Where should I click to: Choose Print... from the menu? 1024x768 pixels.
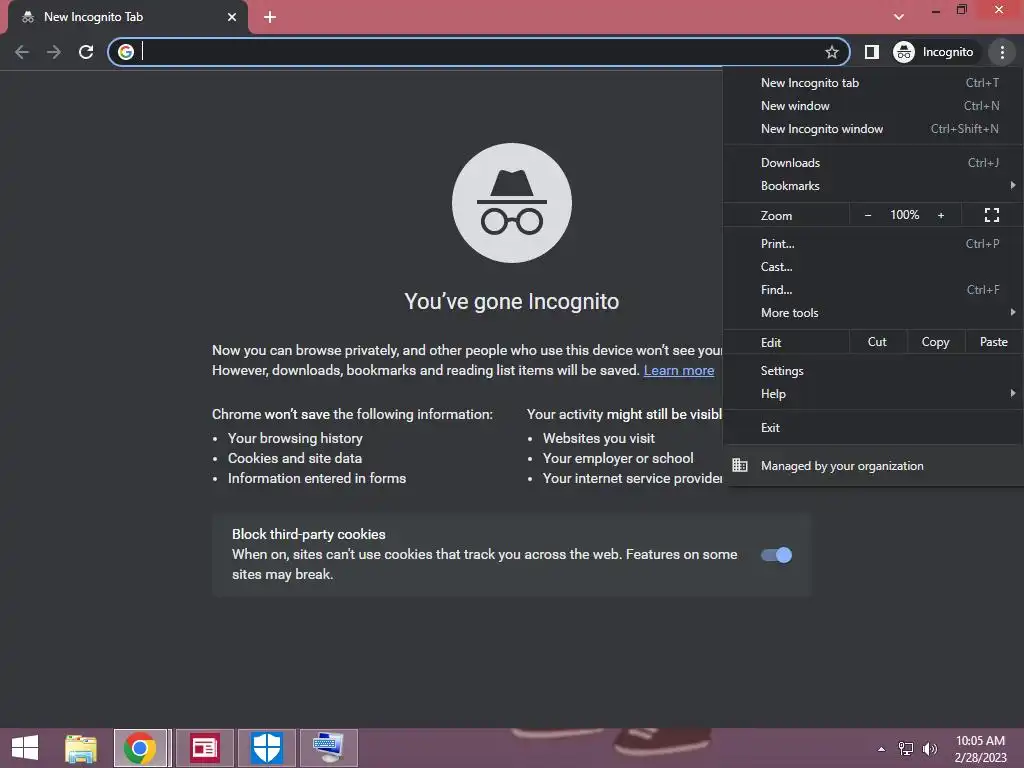[873, 244]
